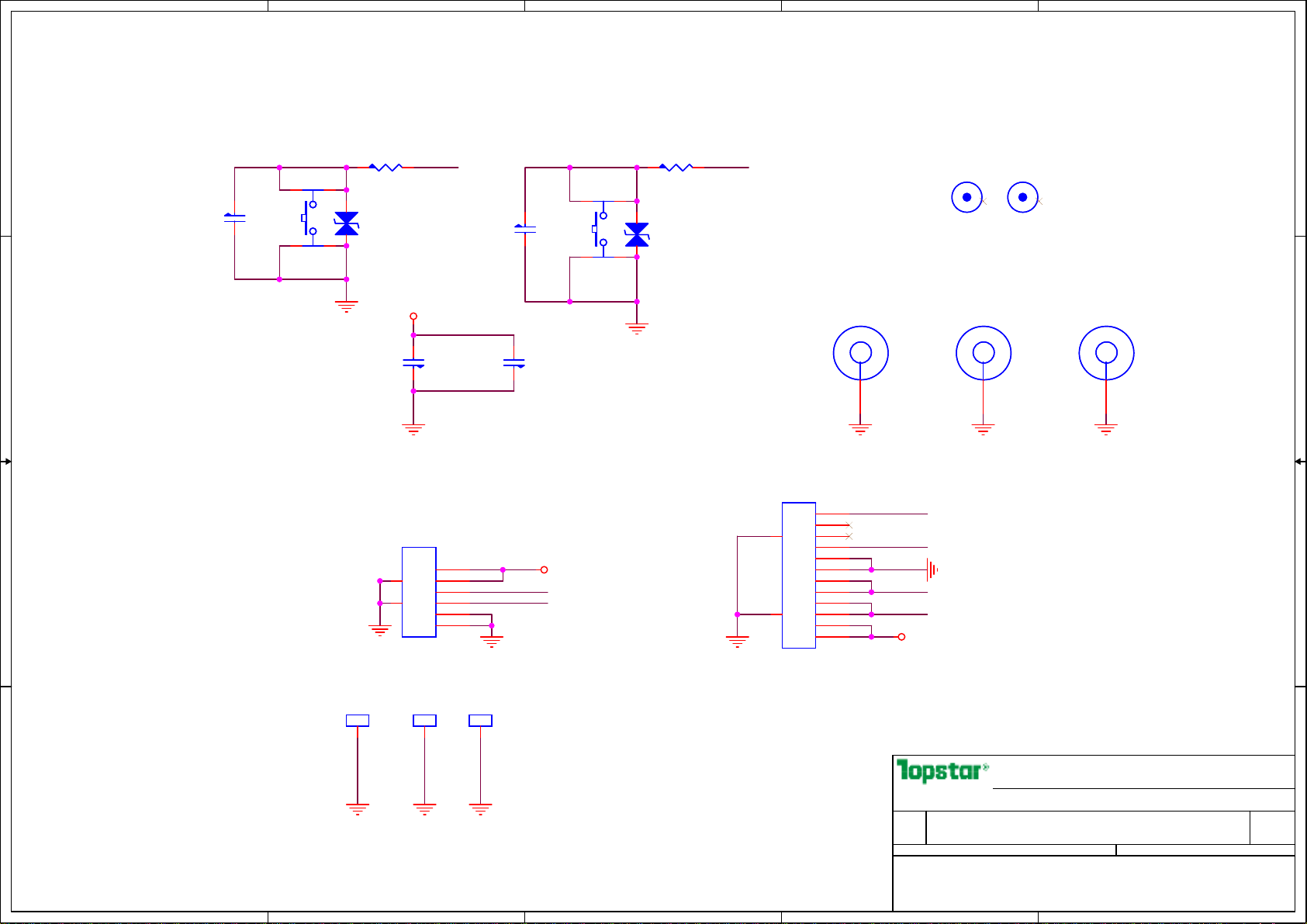This screenshot has height=924, width=1307.
Task: Click the lower no-connect X on tall connector
Action: click(849, 536)
